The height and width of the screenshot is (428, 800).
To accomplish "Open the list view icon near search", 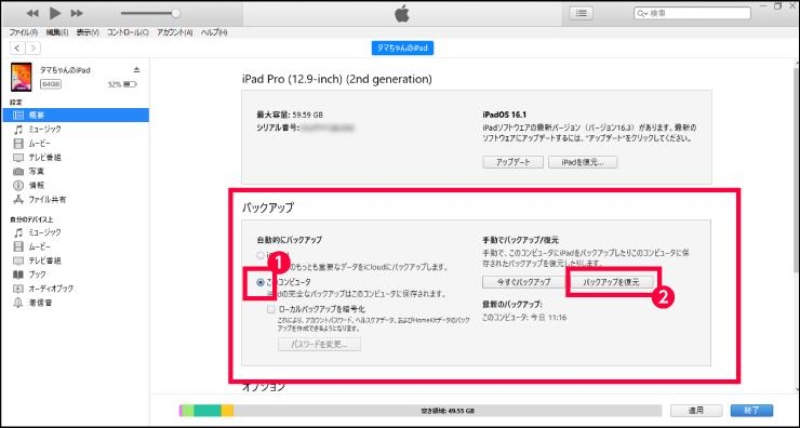I will (581, 13).
